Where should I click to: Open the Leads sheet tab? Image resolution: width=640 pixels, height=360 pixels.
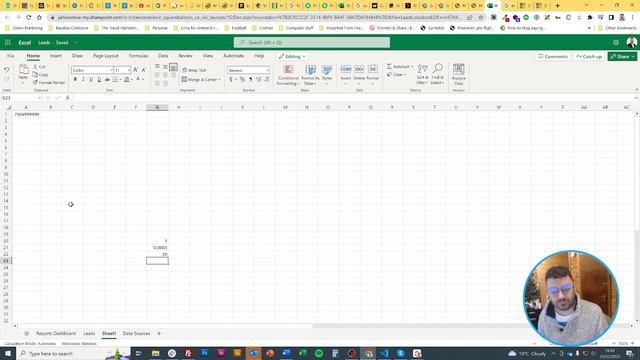tap(89, 333)
